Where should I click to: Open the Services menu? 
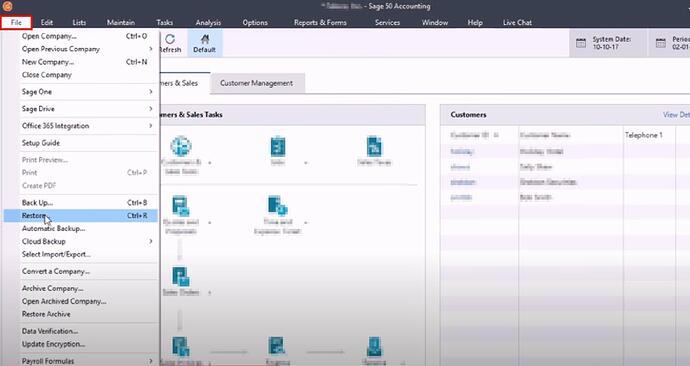tap(387, 22)
